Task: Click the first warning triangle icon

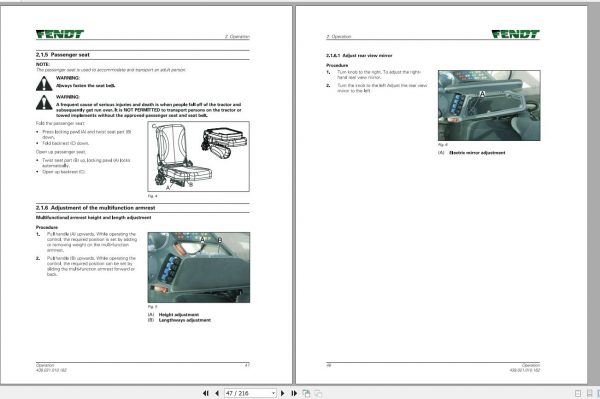Action: click(44, 83)
